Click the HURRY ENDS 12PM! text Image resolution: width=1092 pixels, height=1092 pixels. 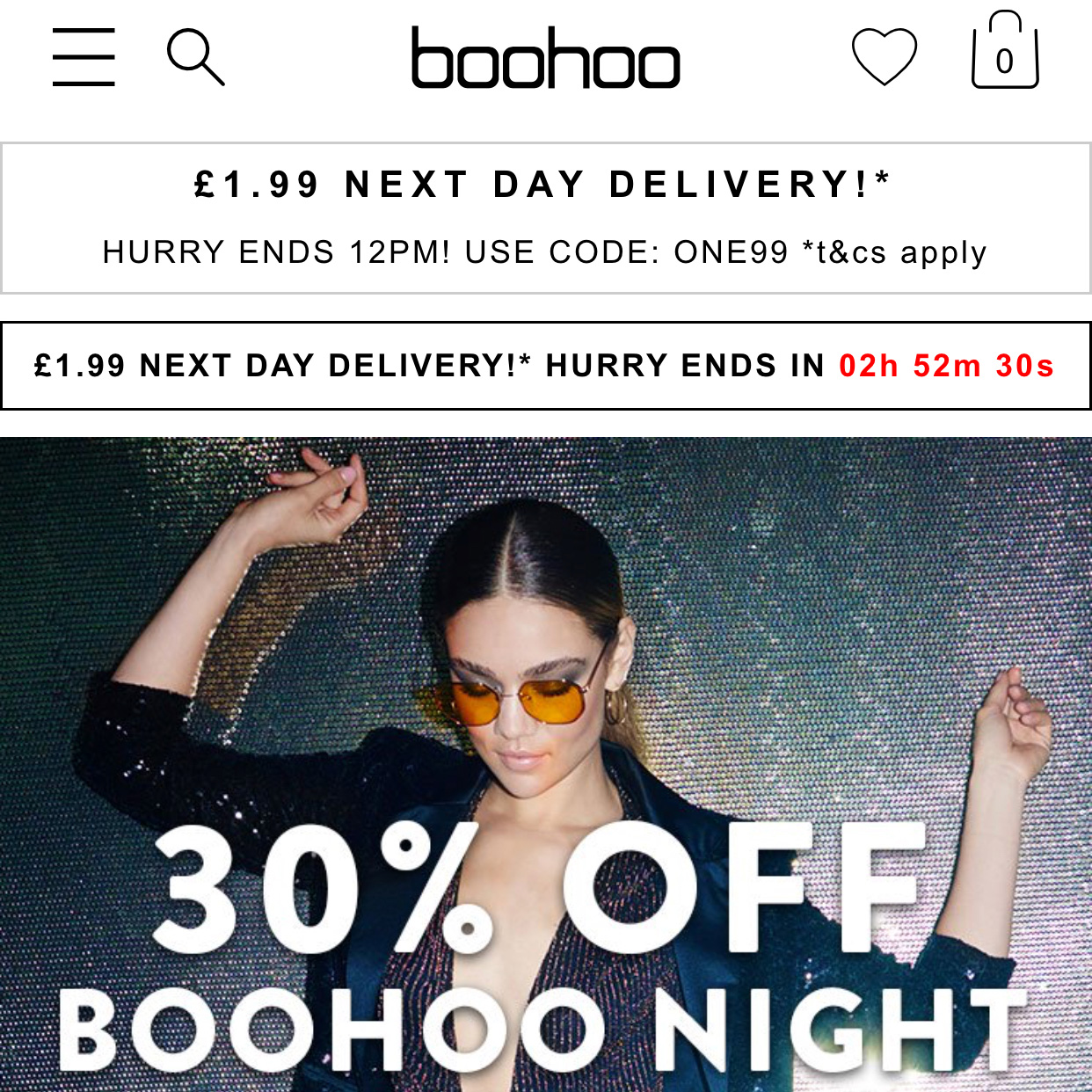click(x=276, y=252)
